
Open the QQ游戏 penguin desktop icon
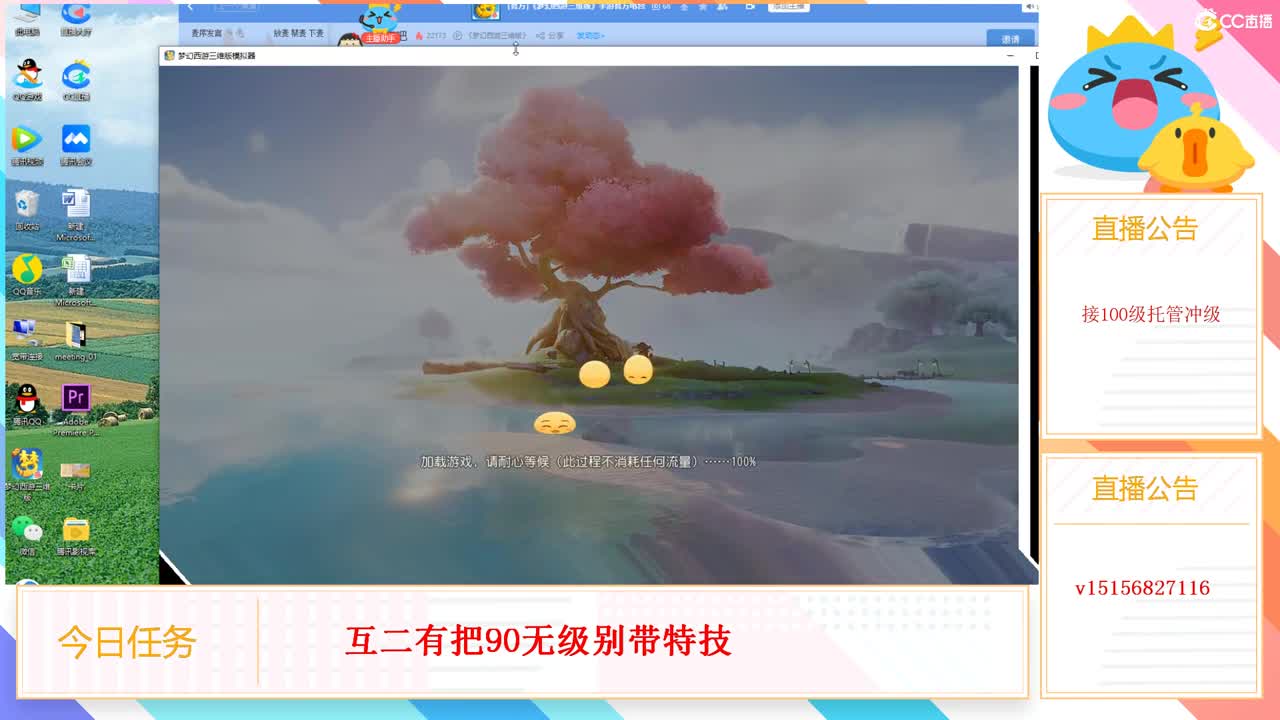click(x=27, y=77)
